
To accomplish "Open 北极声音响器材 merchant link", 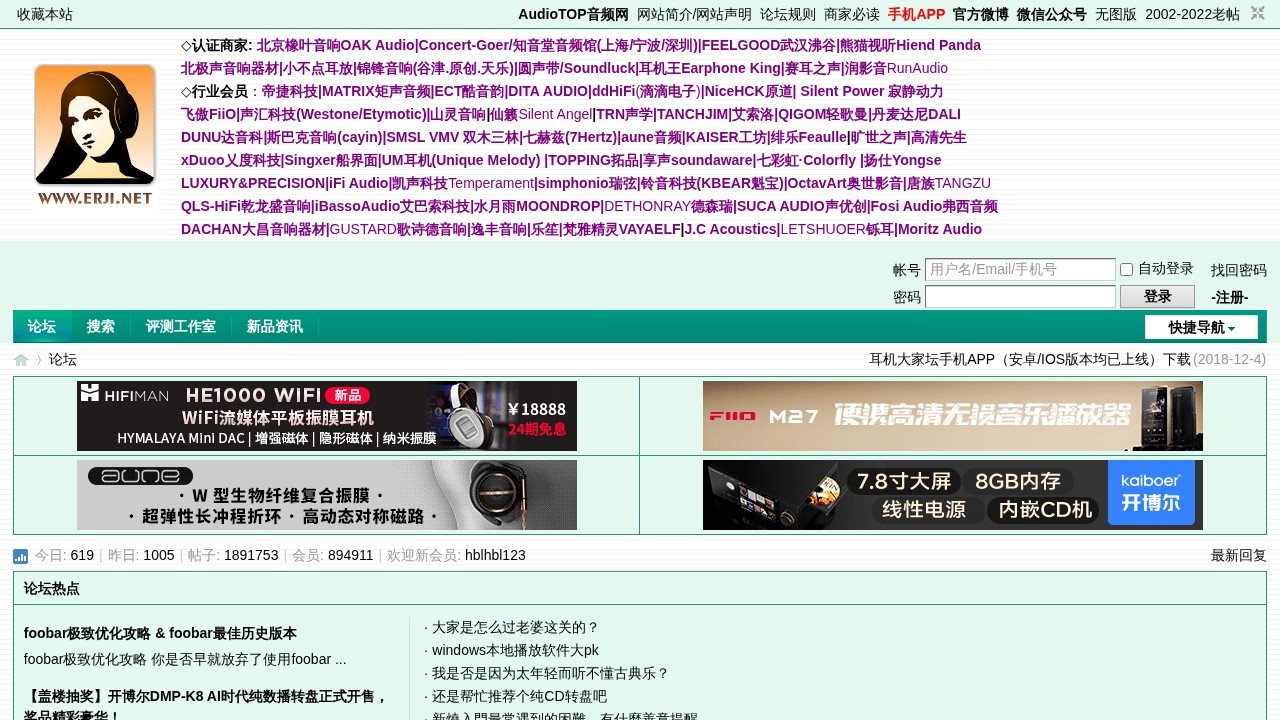I will tap(229, 68).
